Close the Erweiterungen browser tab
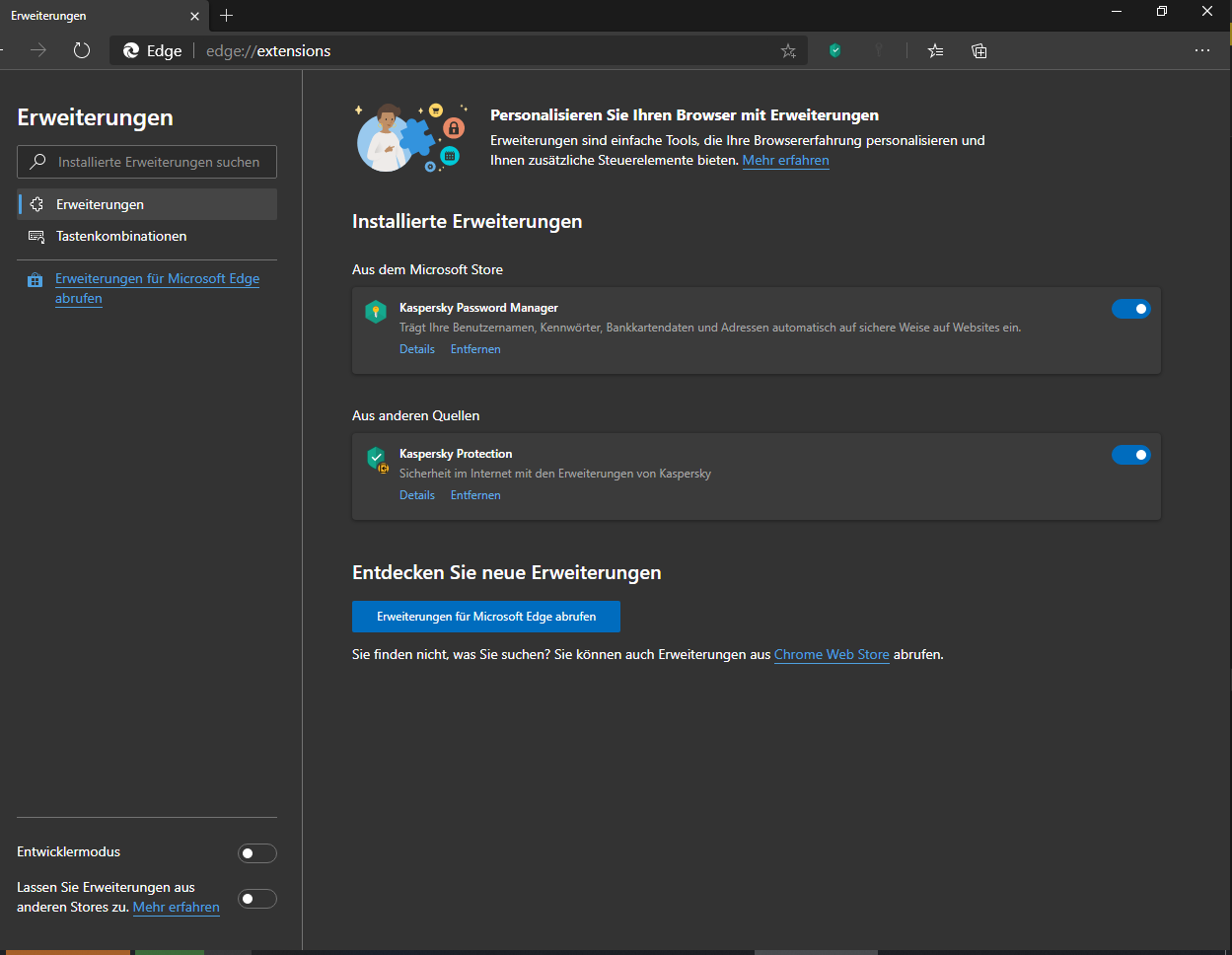The width and height of the screenshot is (1232, 955). (x=194, y=16)
